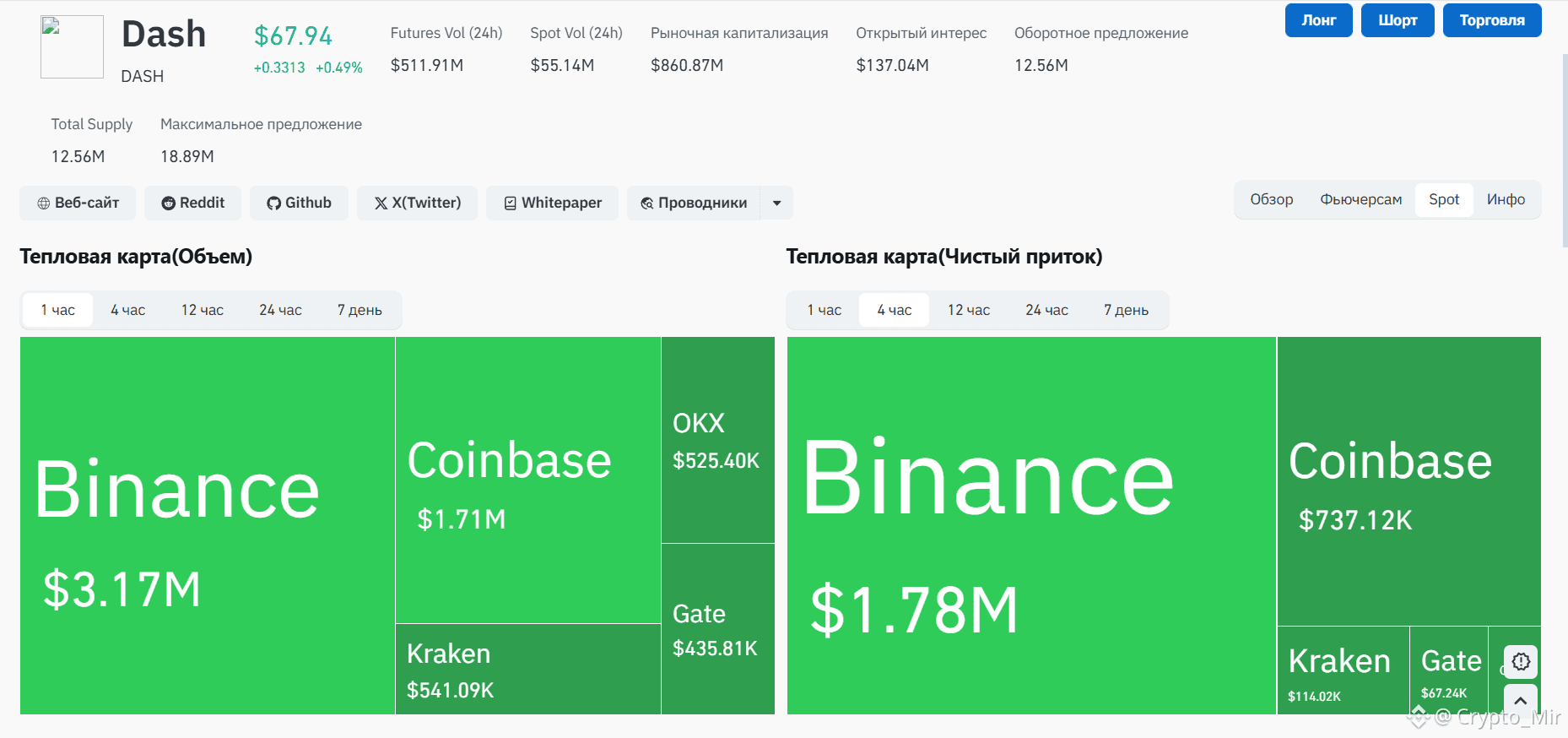Image resolution: width=1568 pixels, height=738 pixels.
Task: Select 12 час for volume heatmap
Action: coord(203,310)
